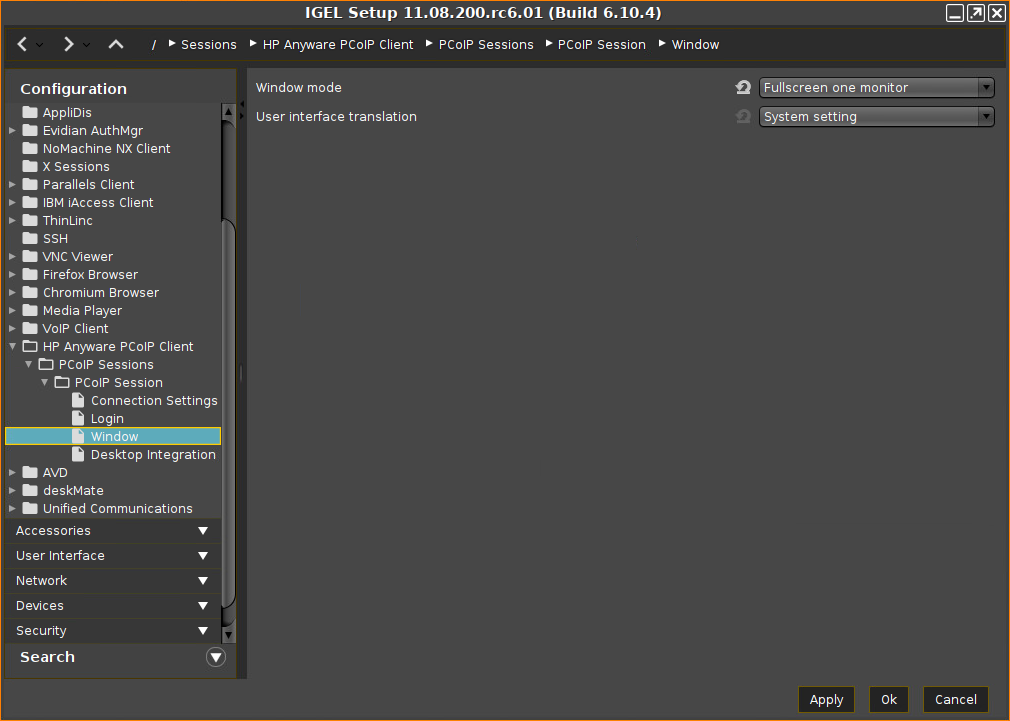
Task: Open User interface translation dropdown
Action: pyautogui.click(x=876, y=117)
